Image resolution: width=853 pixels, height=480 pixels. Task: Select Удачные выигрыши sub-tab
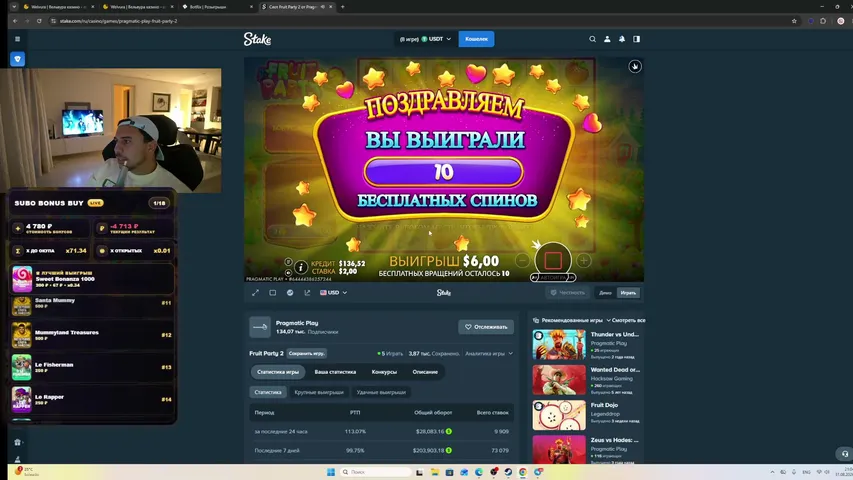(x=381, y=392)
